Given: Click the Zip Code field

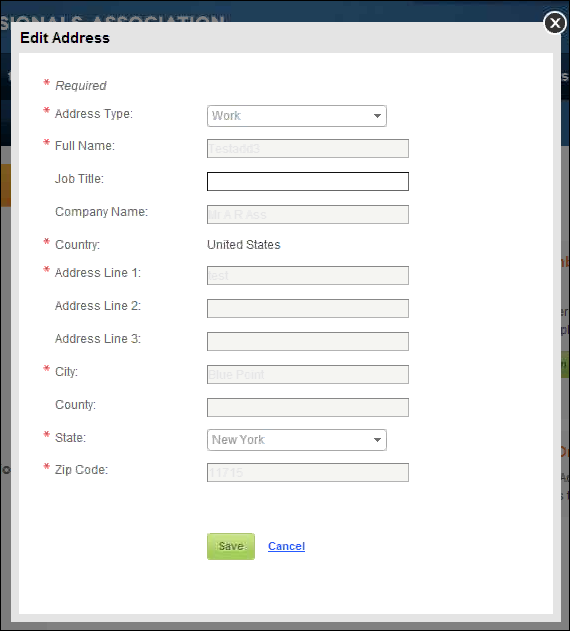Looking at the screenshot, I should 308,472.
